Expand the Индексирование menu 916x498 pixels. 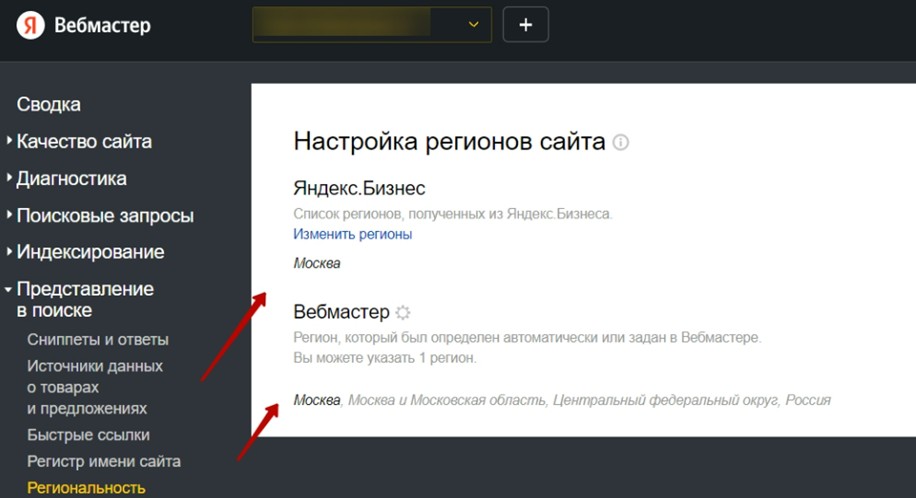(x=90, y=252)
